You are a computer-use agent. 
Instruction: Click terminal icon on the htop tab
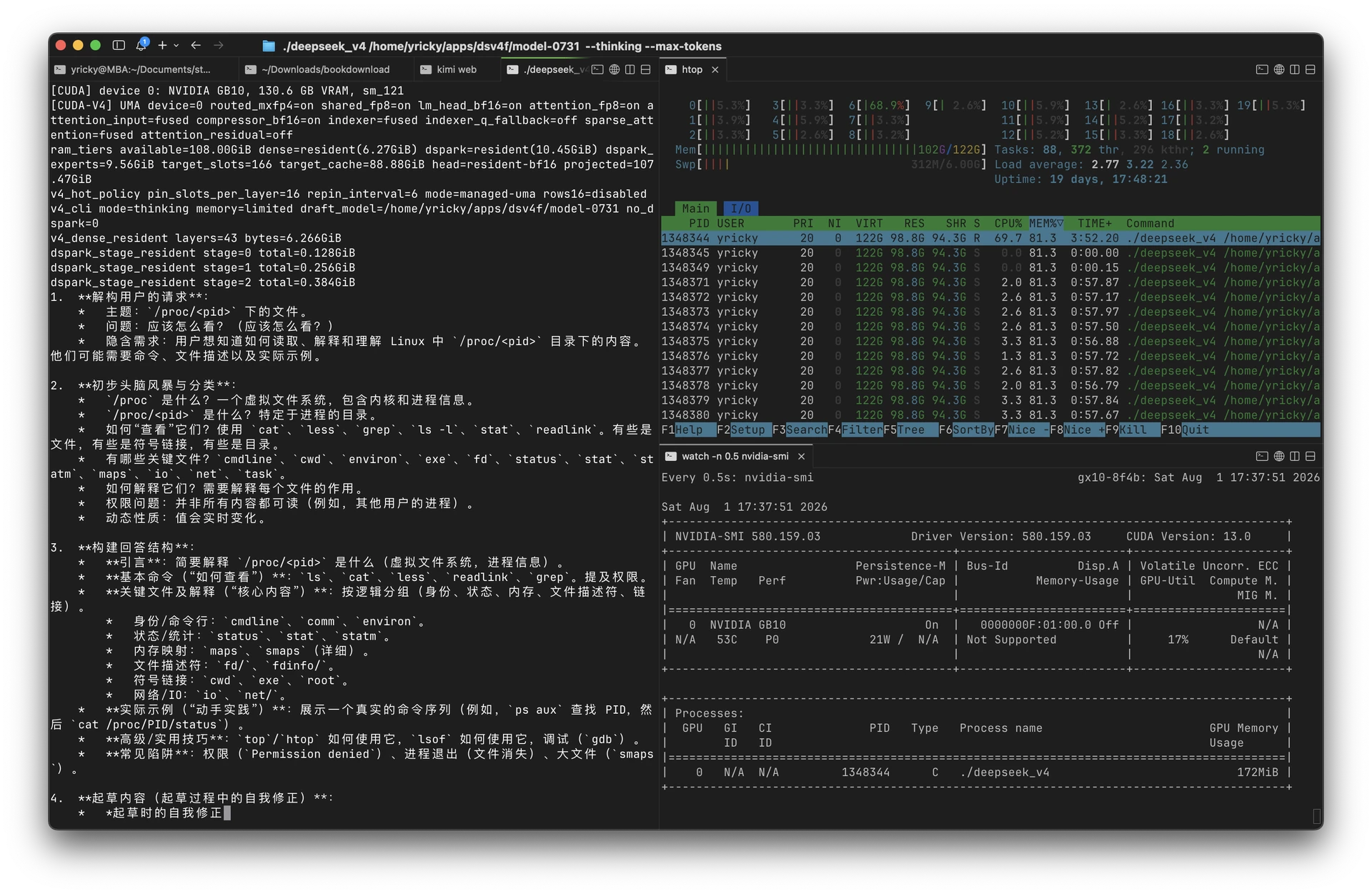click(x=670, y=69)
